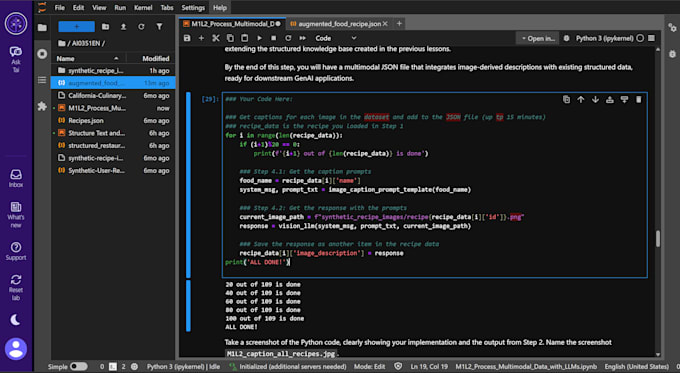Image resolution: width=680 pixels, height=373 pixels.
Task: Cut the selected cell
Action: point(216,38)
